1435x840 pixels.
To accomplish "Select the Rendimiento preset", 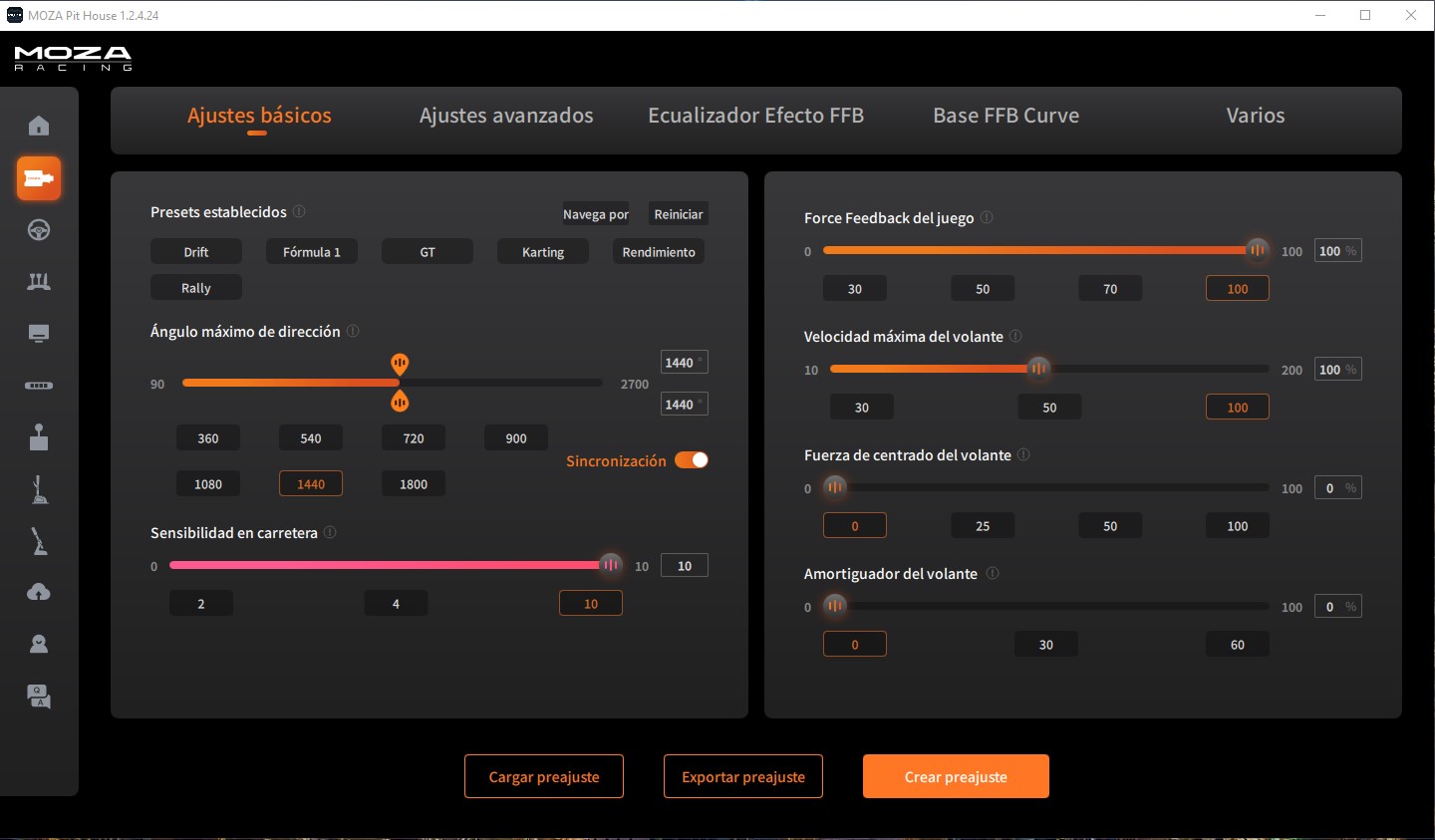I will coord(659,252).
